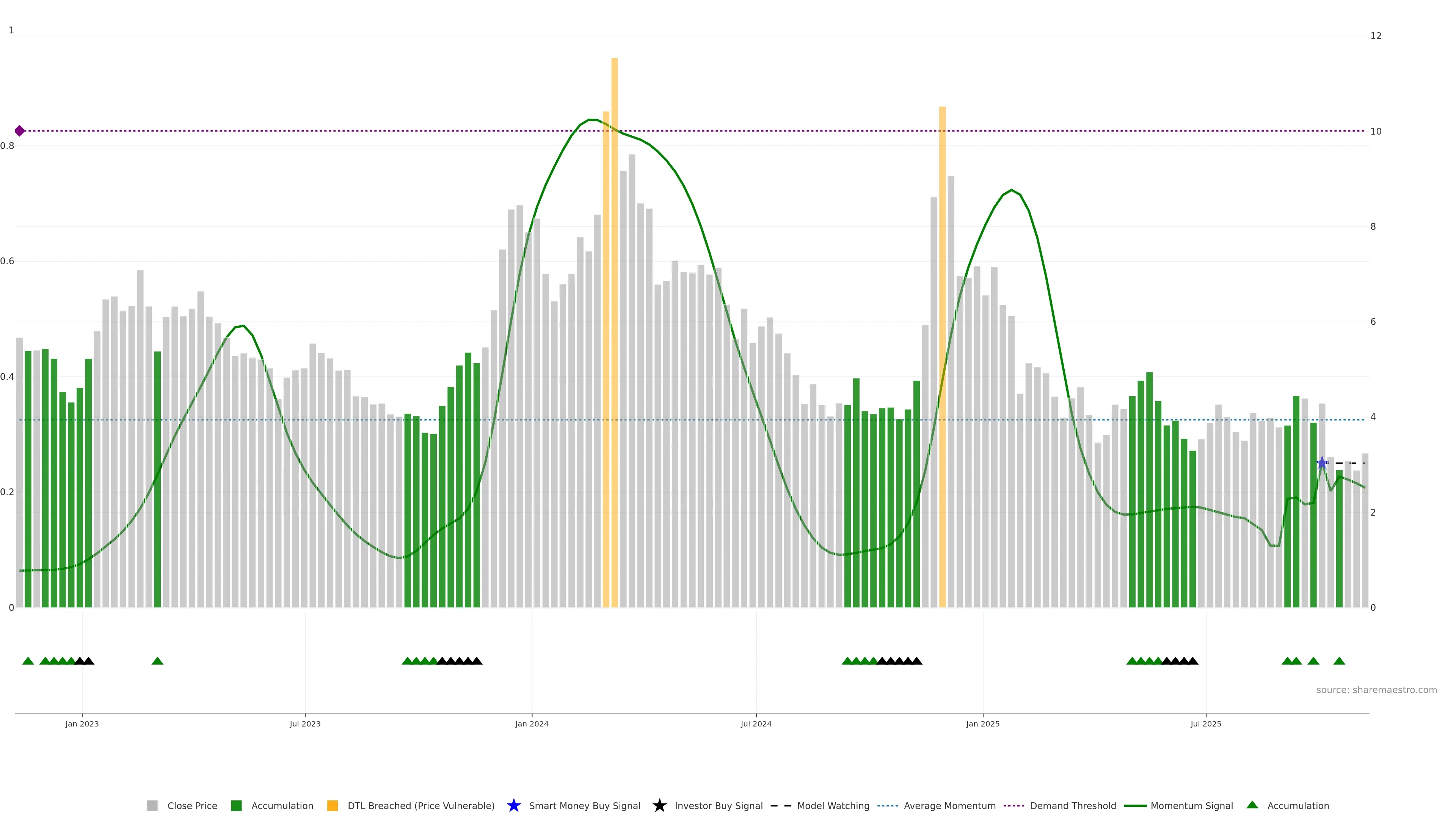Click the green Accumulation square swatch
This screenshot has width=1456, height=819.
(236, 806)
